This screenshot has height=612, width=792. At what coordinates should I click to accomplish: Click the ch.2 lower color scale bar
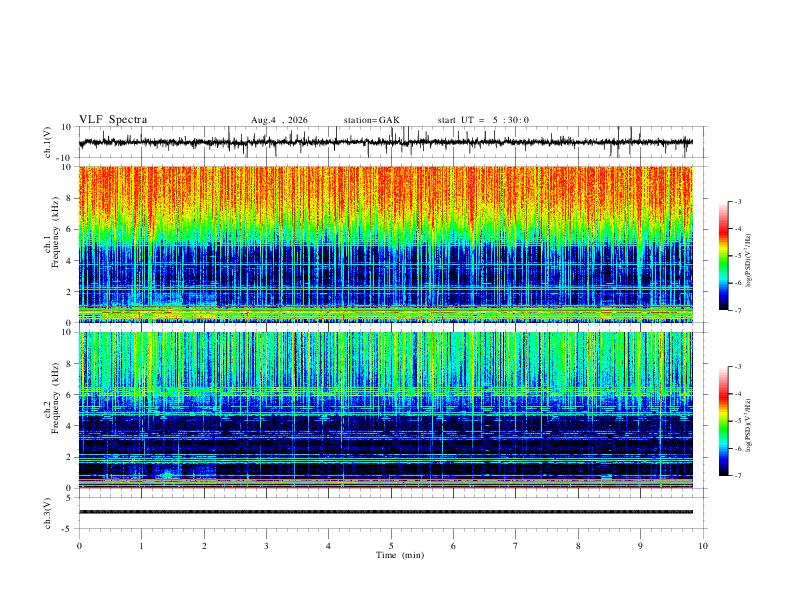723,421
